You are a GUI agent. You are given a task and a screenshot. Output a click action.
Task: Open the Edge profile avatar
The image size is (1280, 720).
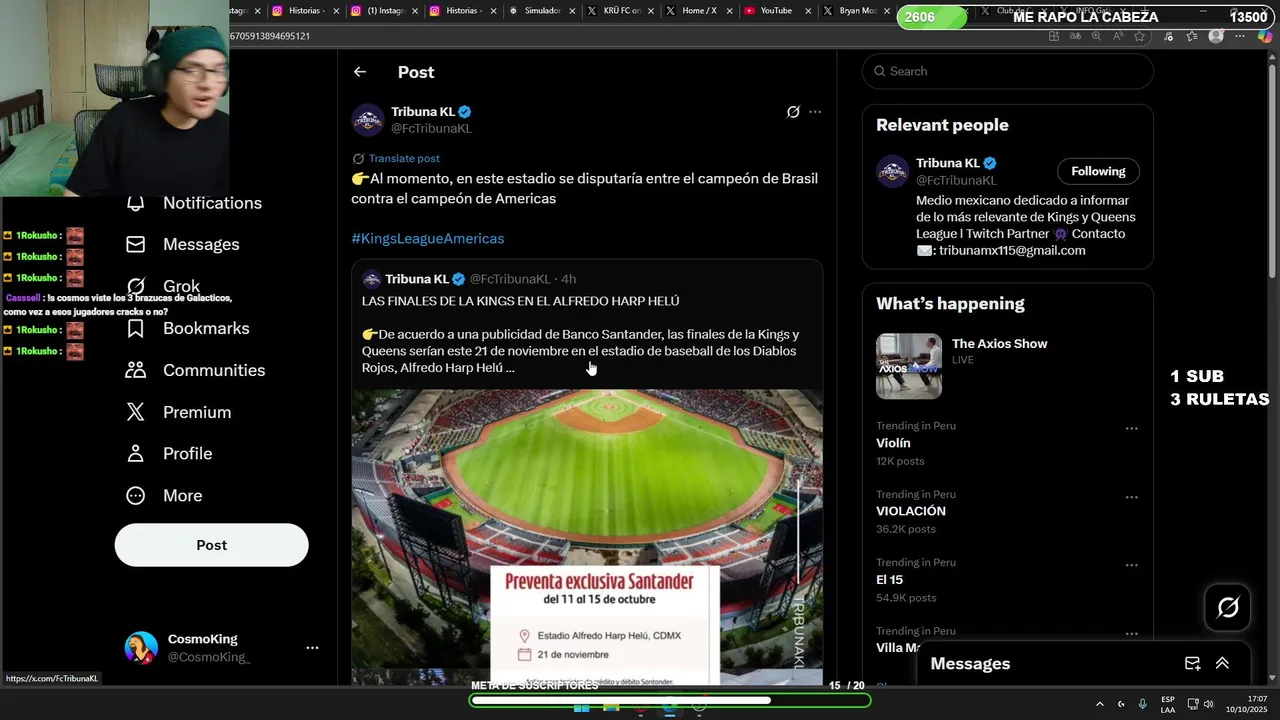(1216, 36)
